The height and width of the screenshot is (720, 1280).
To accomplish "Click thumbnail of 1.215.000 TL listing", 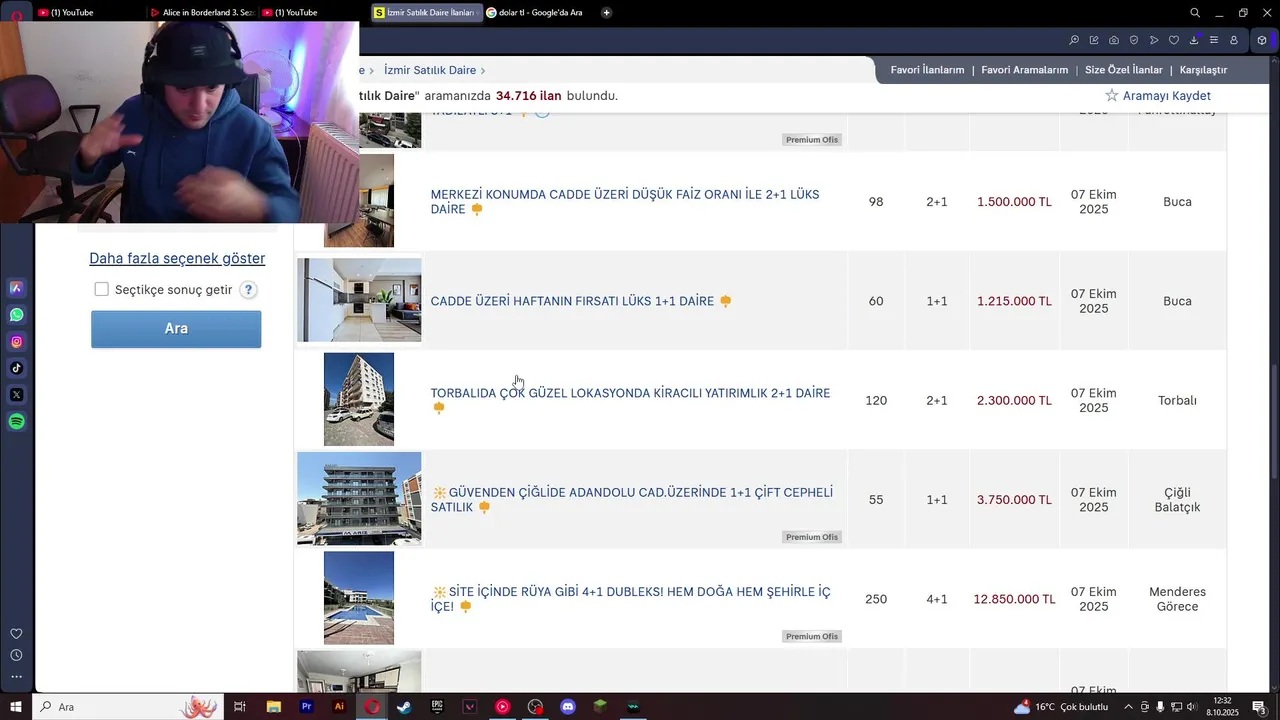I will 359,300.
